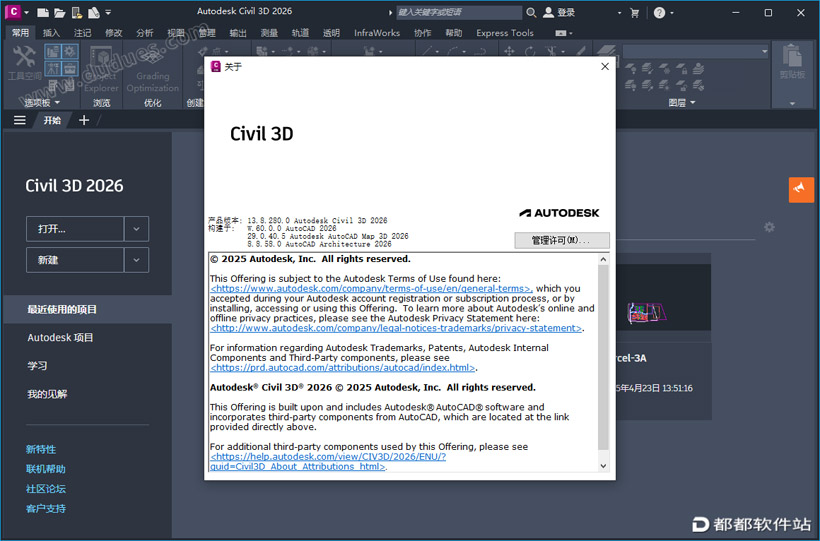
Task: Click the 剪贴板 clipboard icon
Action: click(792, 56)
